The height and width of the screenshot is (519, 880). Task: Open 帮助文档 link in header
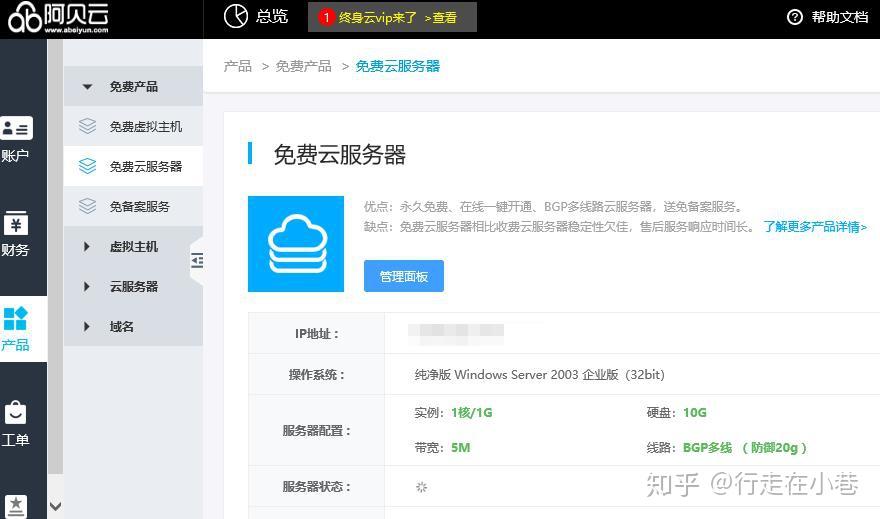coord(840,17)
